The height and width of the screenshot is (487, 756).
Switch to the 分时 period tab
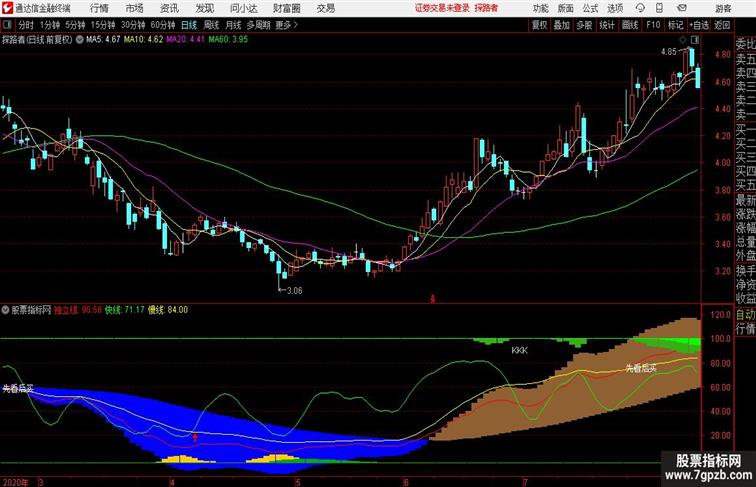click(26, 25)
